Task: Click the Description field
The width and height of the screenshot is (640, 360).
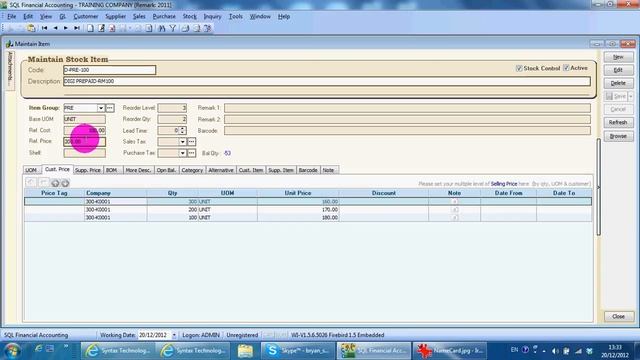Action: pos(327,81)
